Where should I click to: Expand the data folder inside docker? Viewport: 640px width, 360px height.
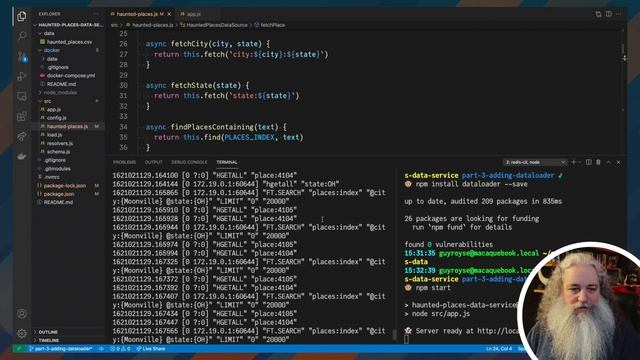tap(51, 59)
